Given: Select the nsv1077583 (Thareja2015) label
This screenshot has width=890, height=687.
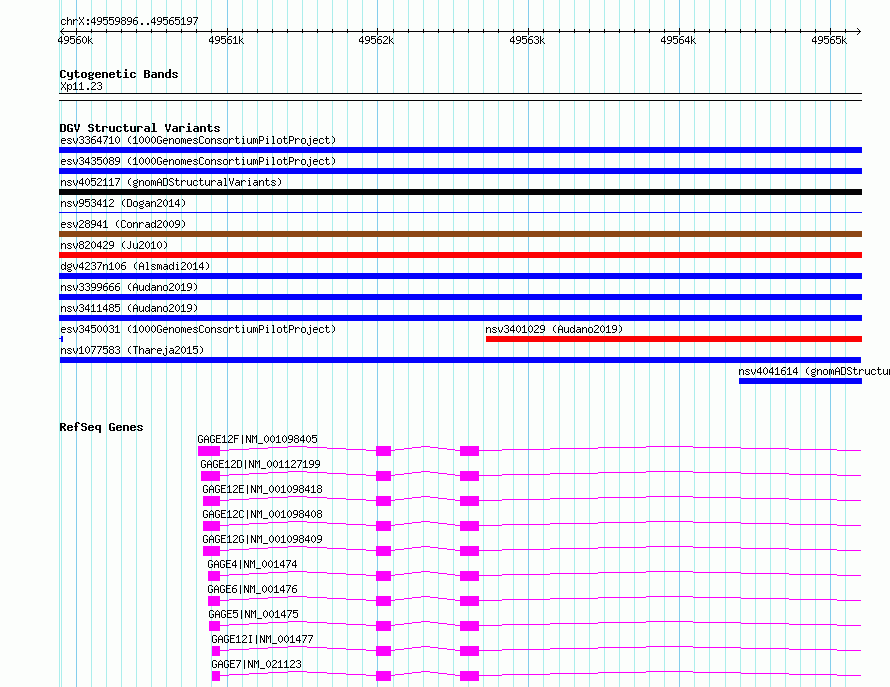Looking at the screenshot, I should pos(132,350).
